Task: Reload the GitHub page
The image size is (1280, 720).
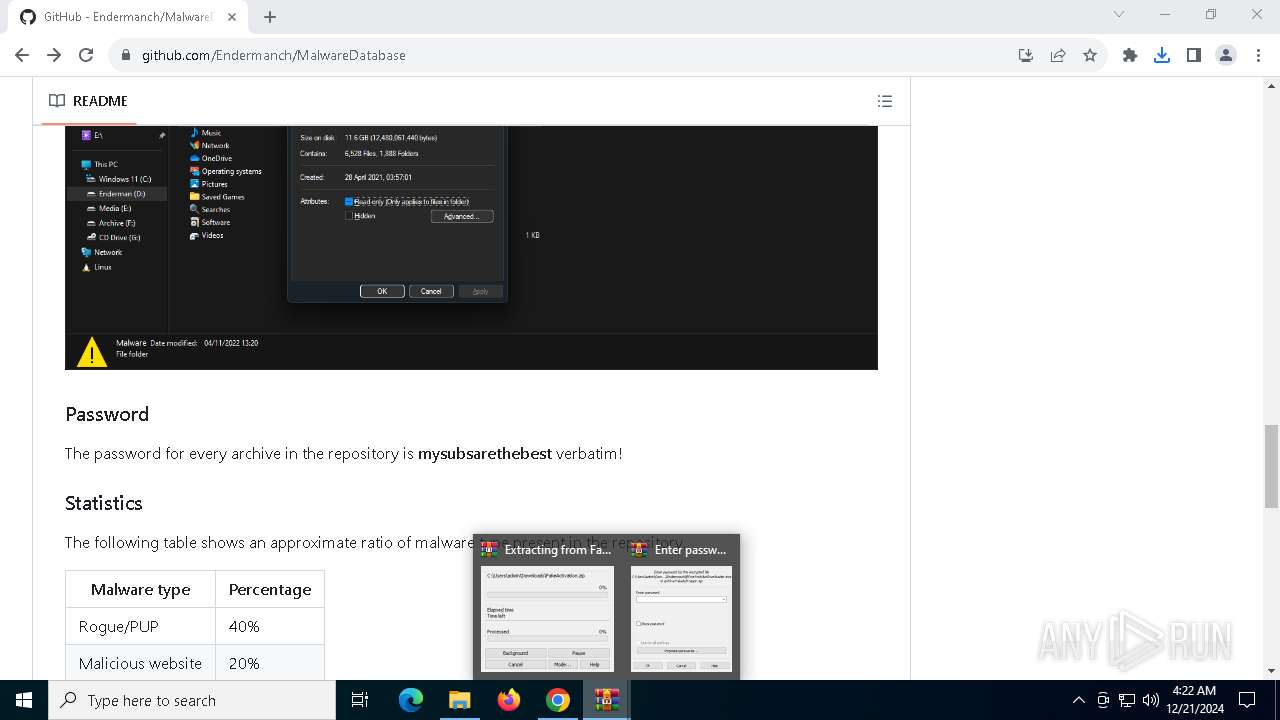Action: click(x=86, y=55)
